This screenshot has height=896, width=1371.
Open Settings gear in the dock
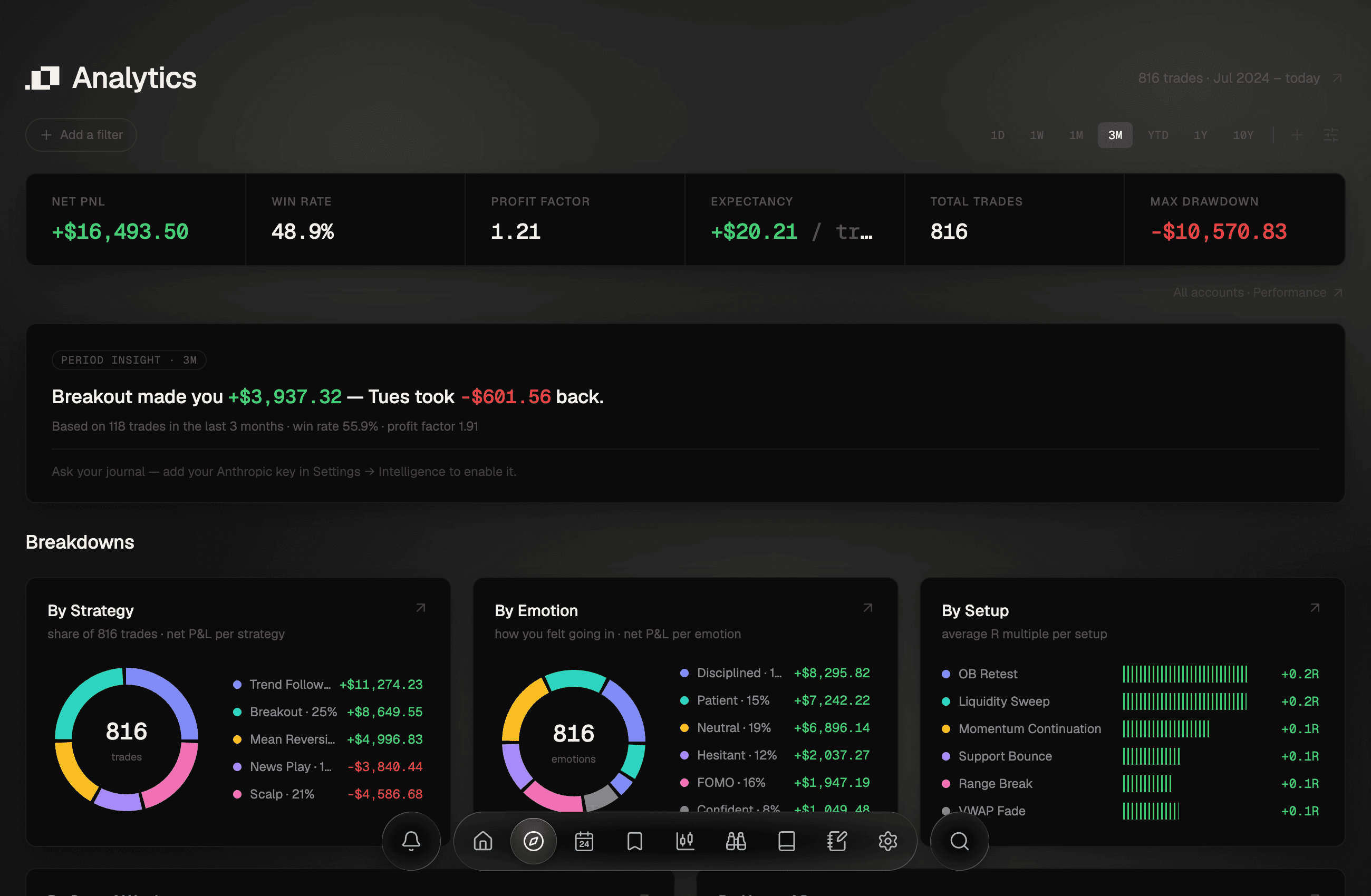point(887,841)
